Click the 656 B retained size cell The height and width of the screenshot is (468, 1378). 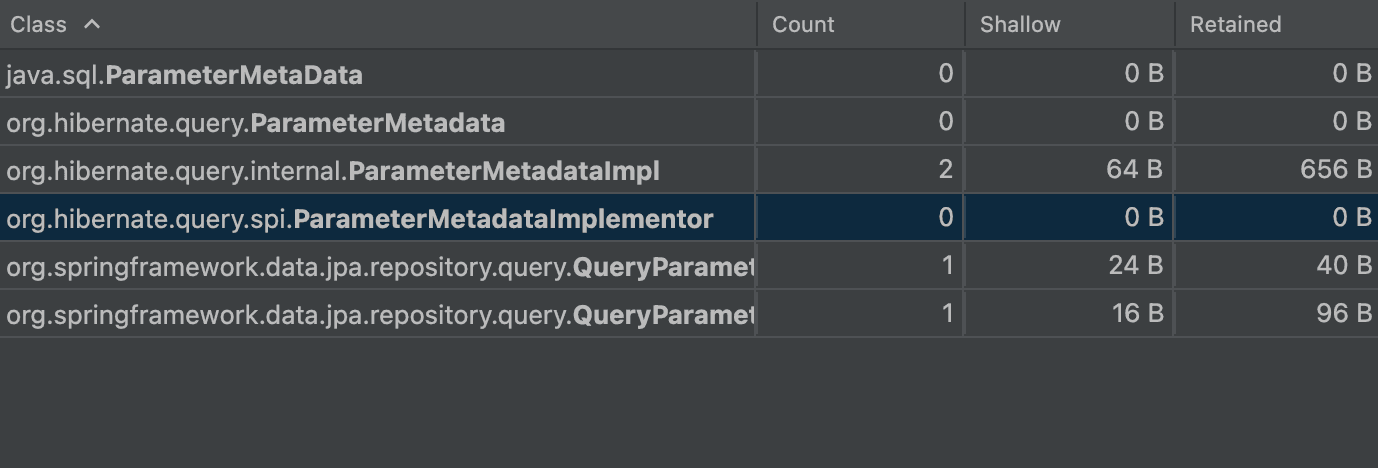[1336, 171]
